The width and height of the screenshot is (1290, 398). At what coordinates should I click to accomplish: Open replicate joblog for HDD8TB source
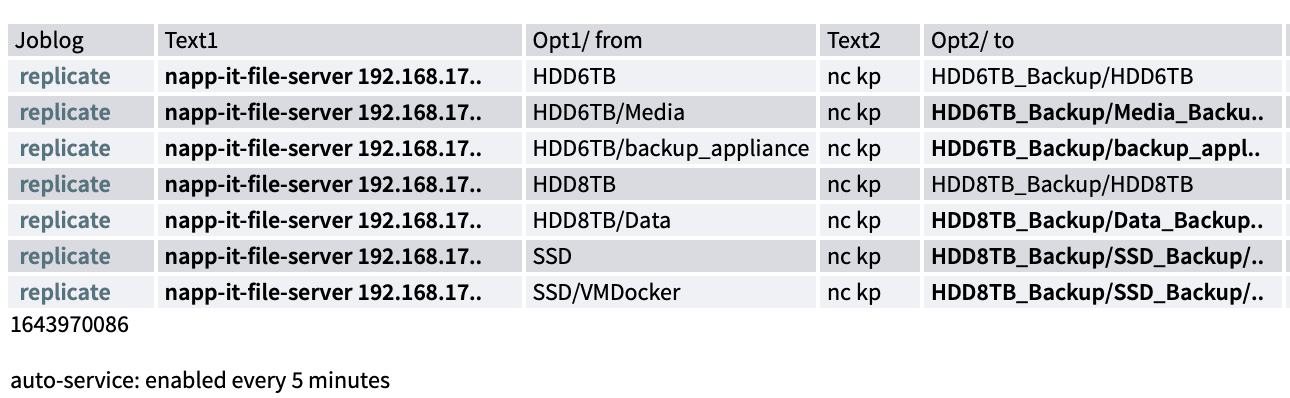[65, 184]
